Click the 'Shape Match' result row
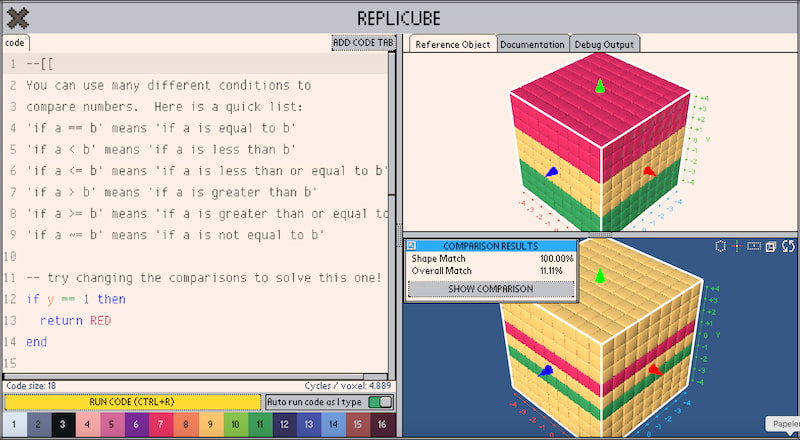The height and width of the screenshot is (440, 800). [492, 259]
